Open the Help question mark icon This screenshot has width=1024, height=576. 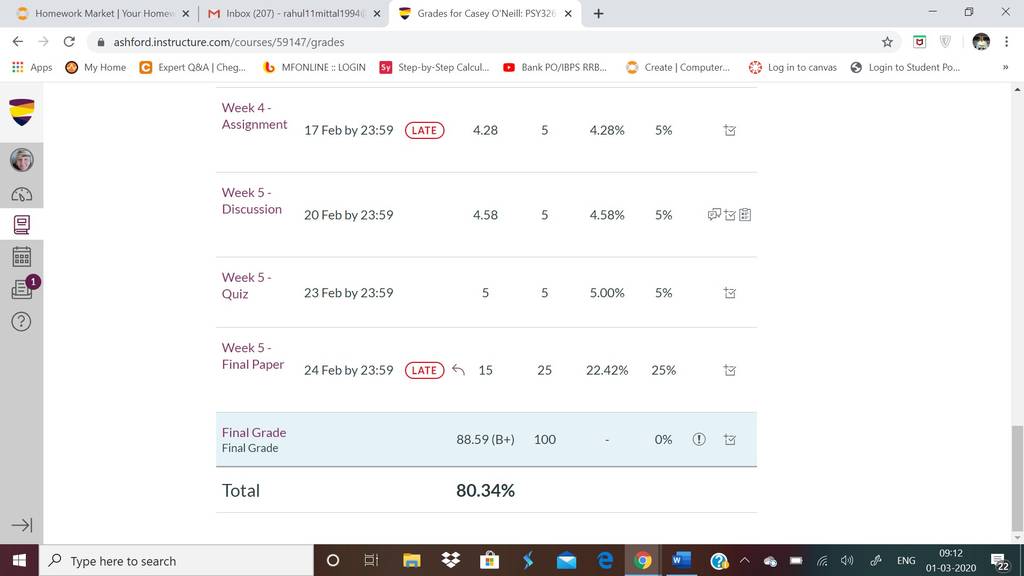tap(22, 321)
